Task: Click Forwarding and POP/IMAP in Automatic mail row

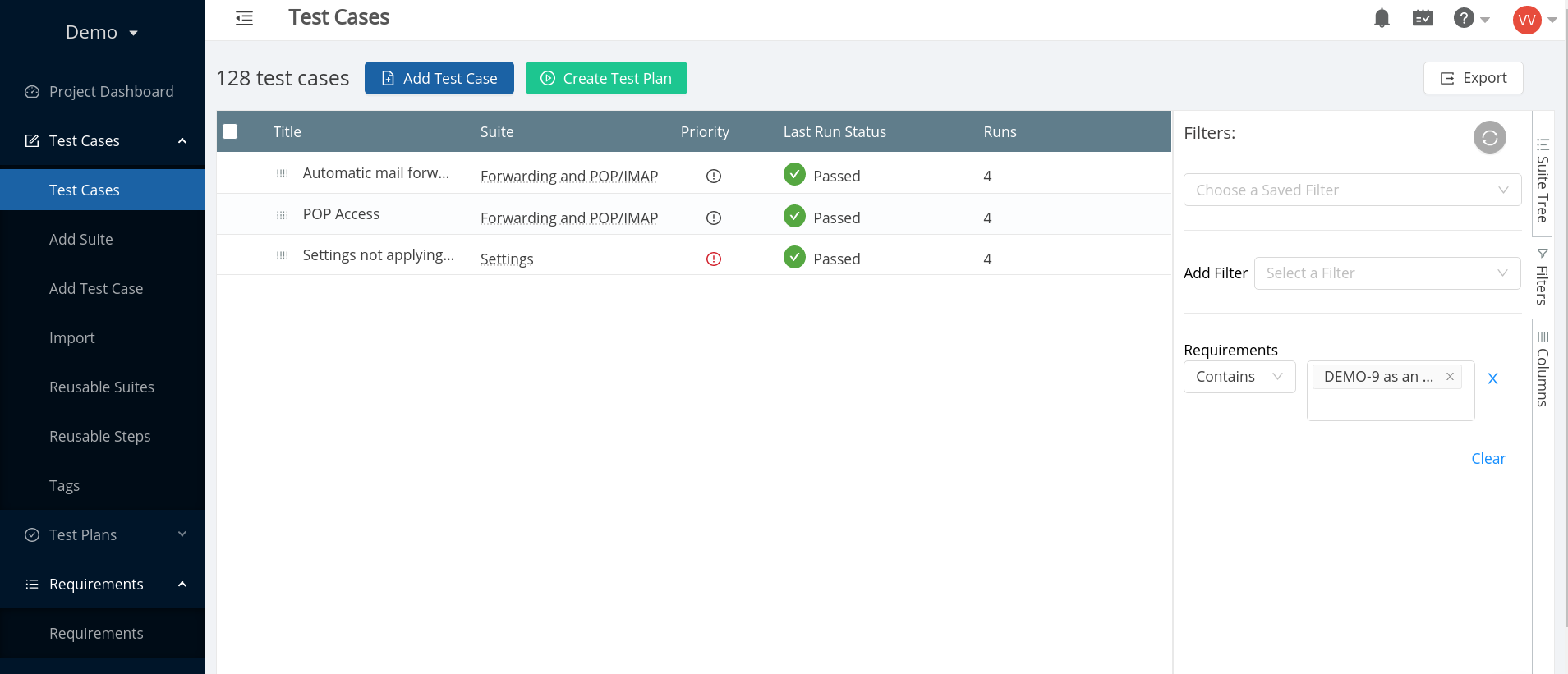Action: (x=569, y=177)
